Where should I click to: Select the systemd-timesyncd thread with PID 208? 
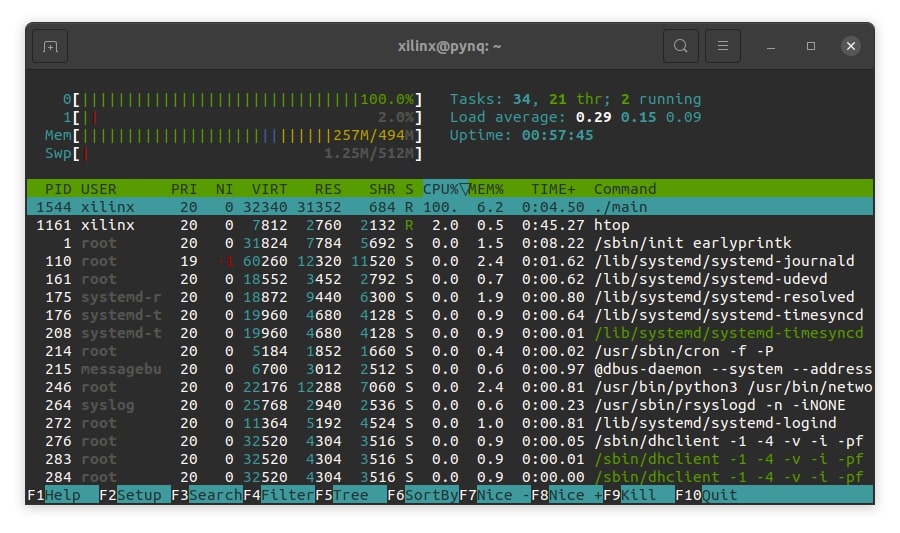coord(450,333)
